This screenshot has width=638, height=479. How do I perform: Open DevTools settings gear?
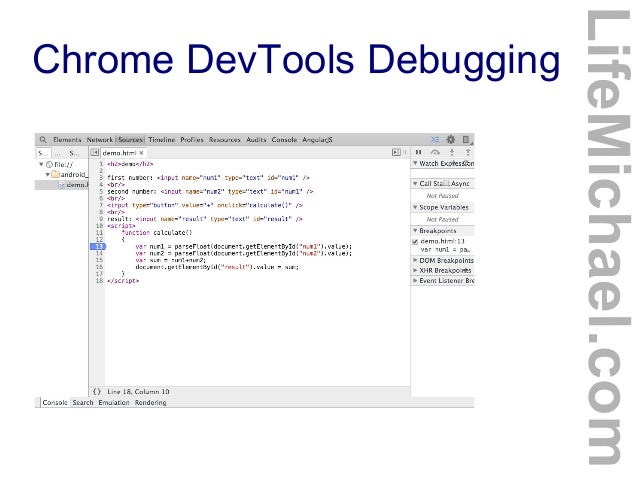pos(450,140)
